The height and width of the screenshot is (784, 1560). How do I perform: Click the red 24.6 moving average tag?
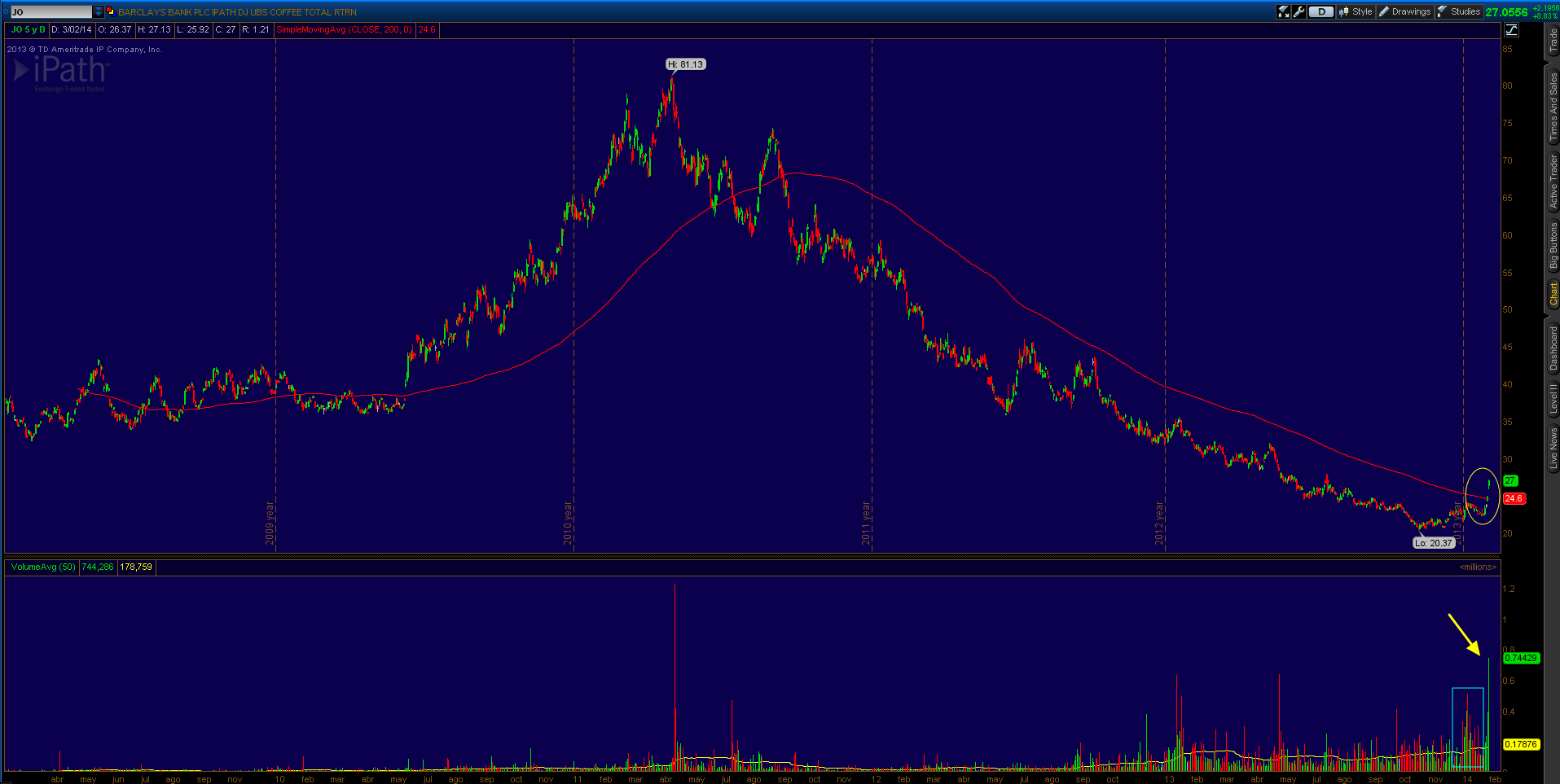[1514, 498]
